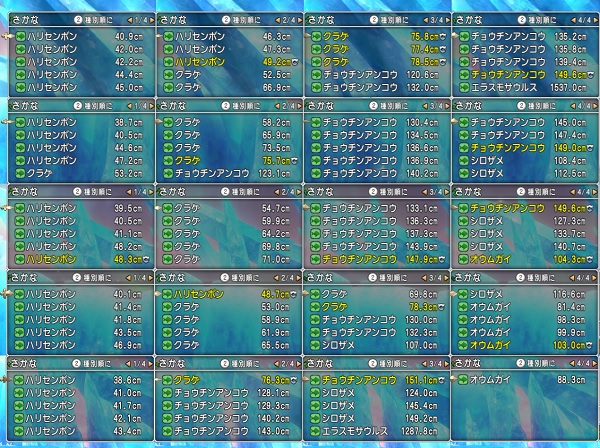Select the クラゲ 64.2cm entry

tap(228, 234)
